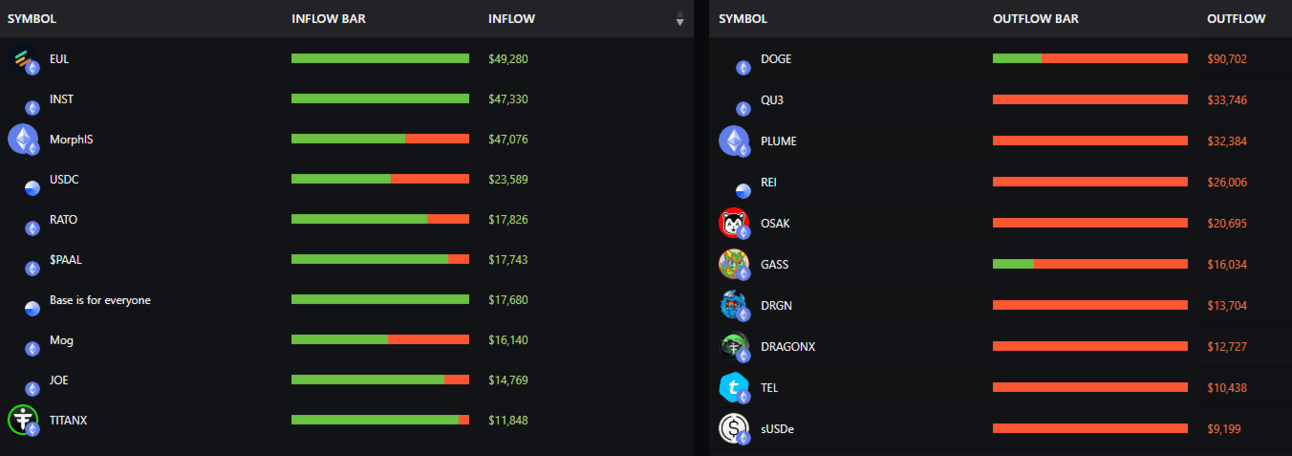
Task: Click the INFLOW BAR column header
Action: [329, 19]
